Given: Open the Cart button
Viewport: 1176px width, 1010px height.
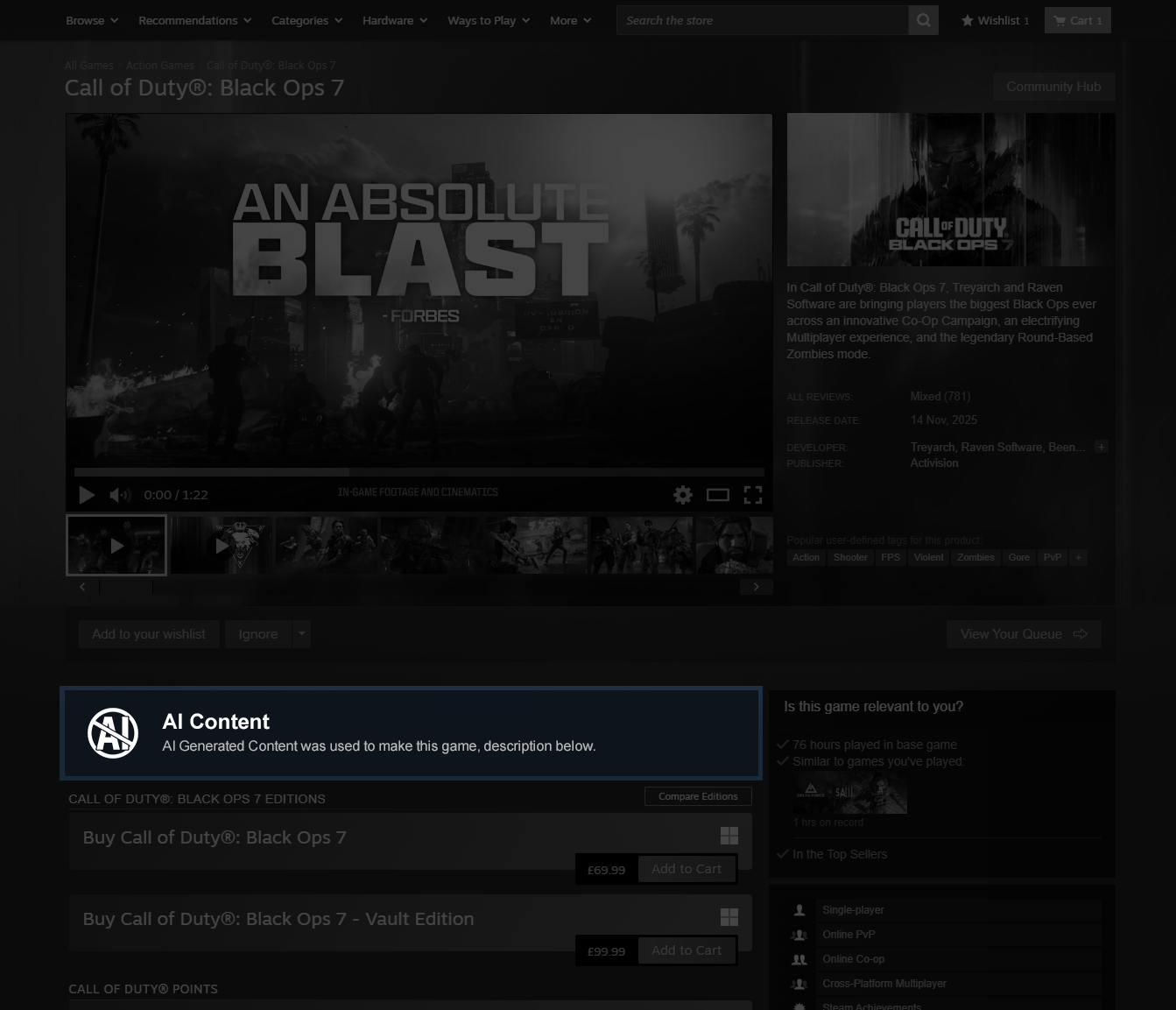Looking at the screenshot, I should [1077, 20].
